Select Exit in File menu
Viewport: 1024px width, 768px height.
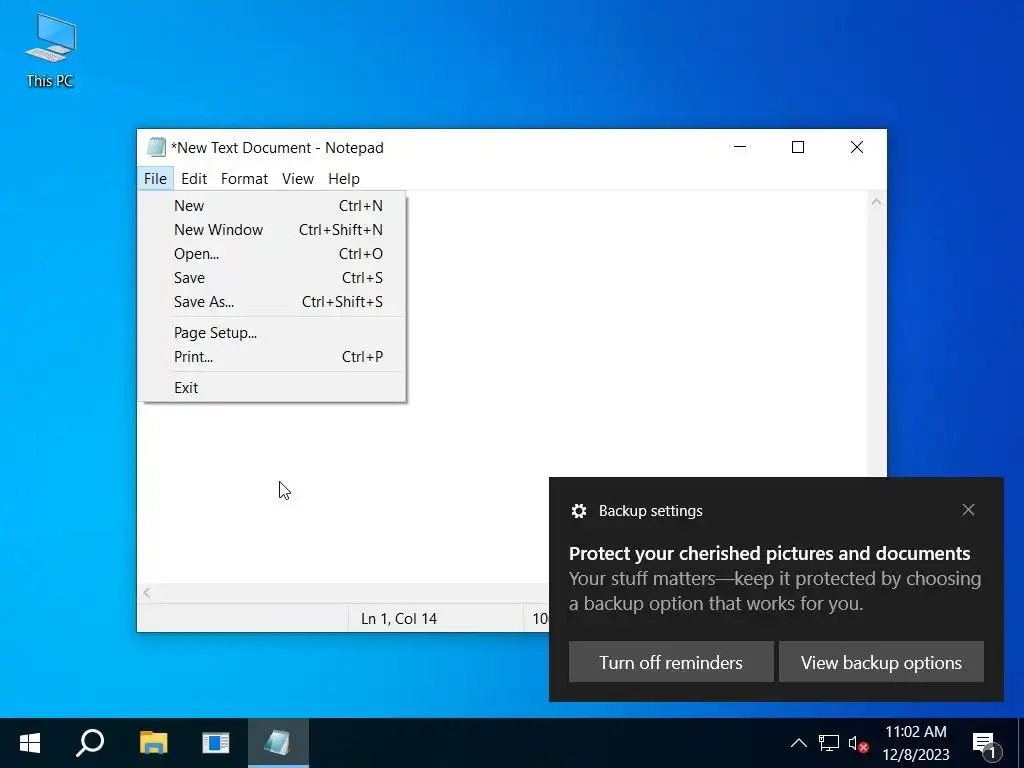(x=274, y=388)
